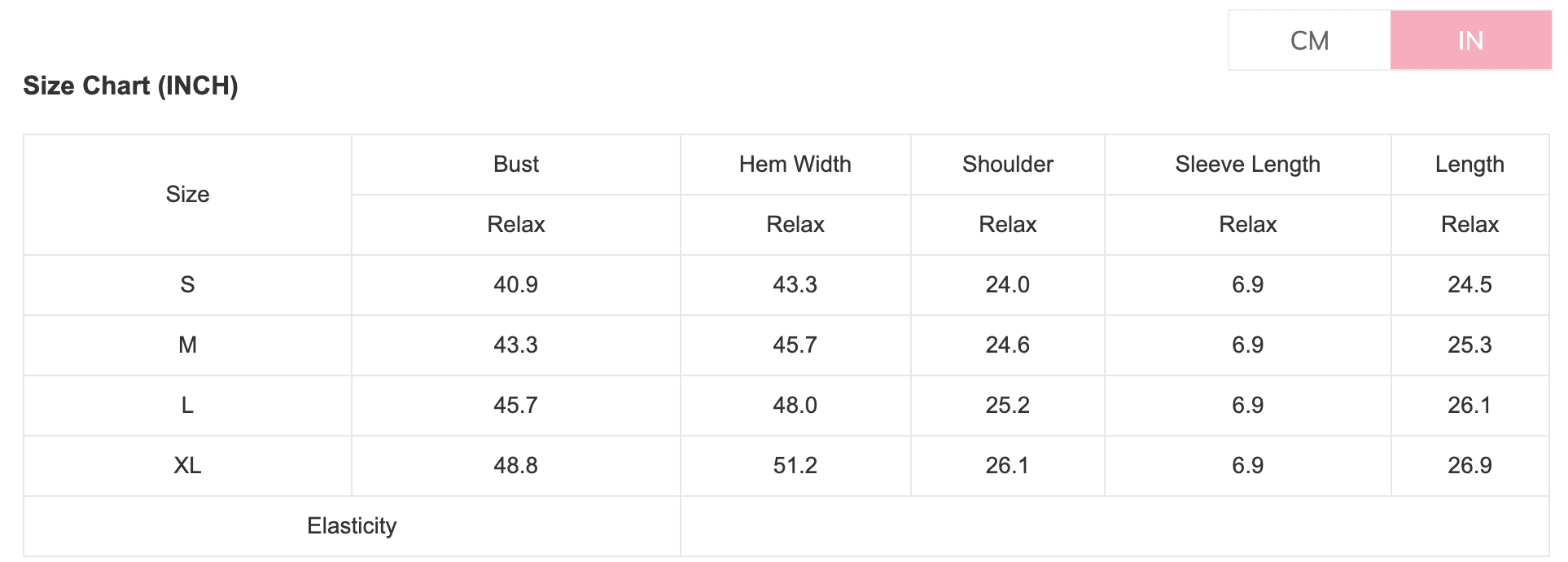Click the XL bust value 48.8

pos(516,466)
